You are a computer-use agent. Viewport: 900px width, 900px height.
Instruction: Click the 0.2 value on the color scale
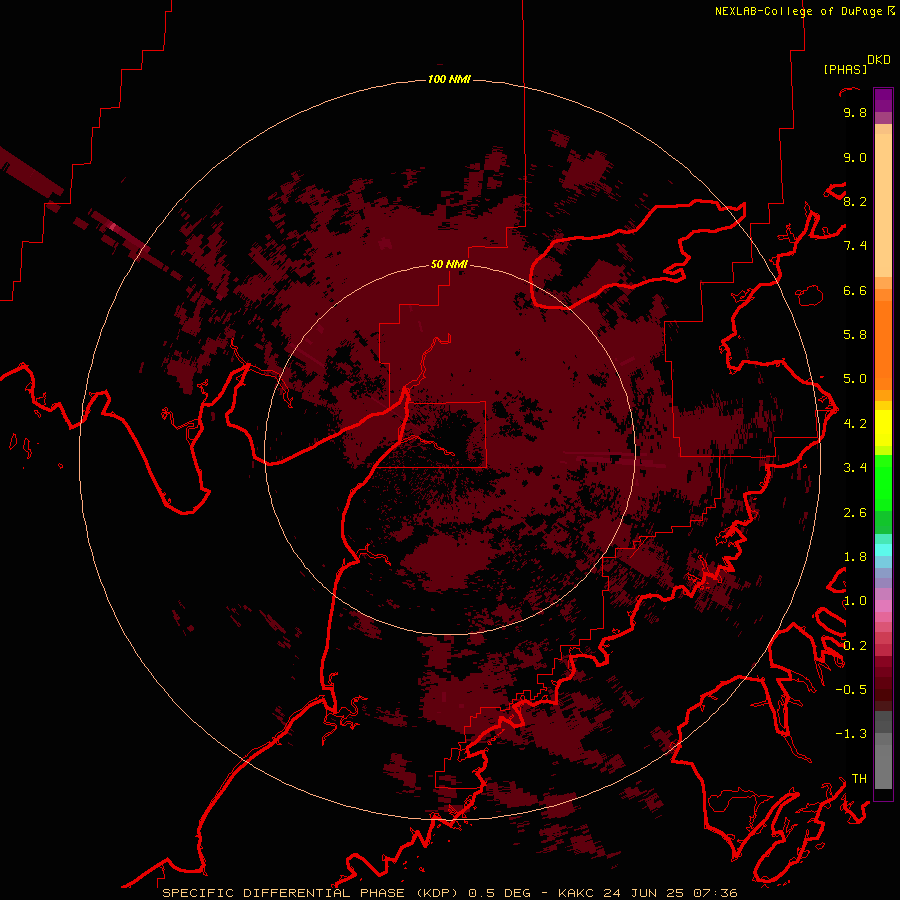pos(855,646)
